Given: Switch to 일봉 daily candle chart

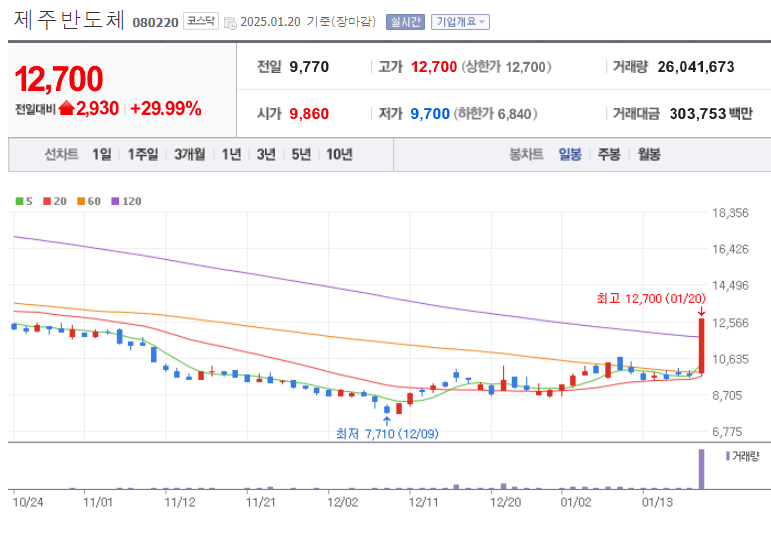Looking at the screenshot, I should point(570,154).
